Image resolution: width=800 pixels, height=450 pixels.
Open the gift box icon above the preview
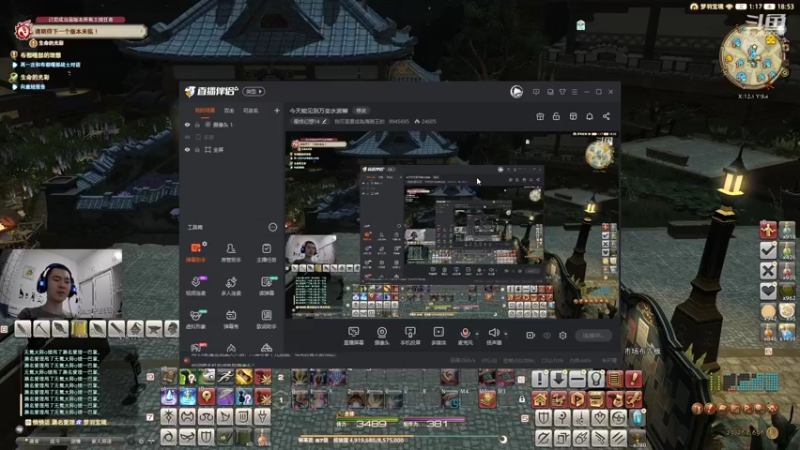(x=540, y=116)
